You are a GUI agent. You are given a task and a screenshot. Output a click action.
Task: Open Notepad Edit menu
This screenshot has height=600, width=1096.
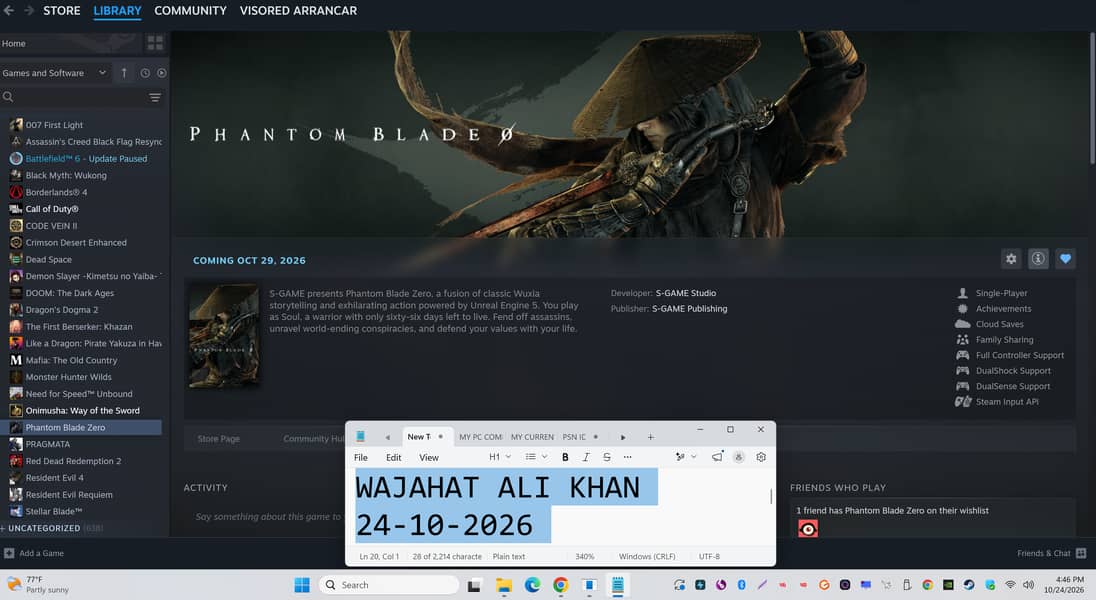pyautogui.click(x=394, y=457)
